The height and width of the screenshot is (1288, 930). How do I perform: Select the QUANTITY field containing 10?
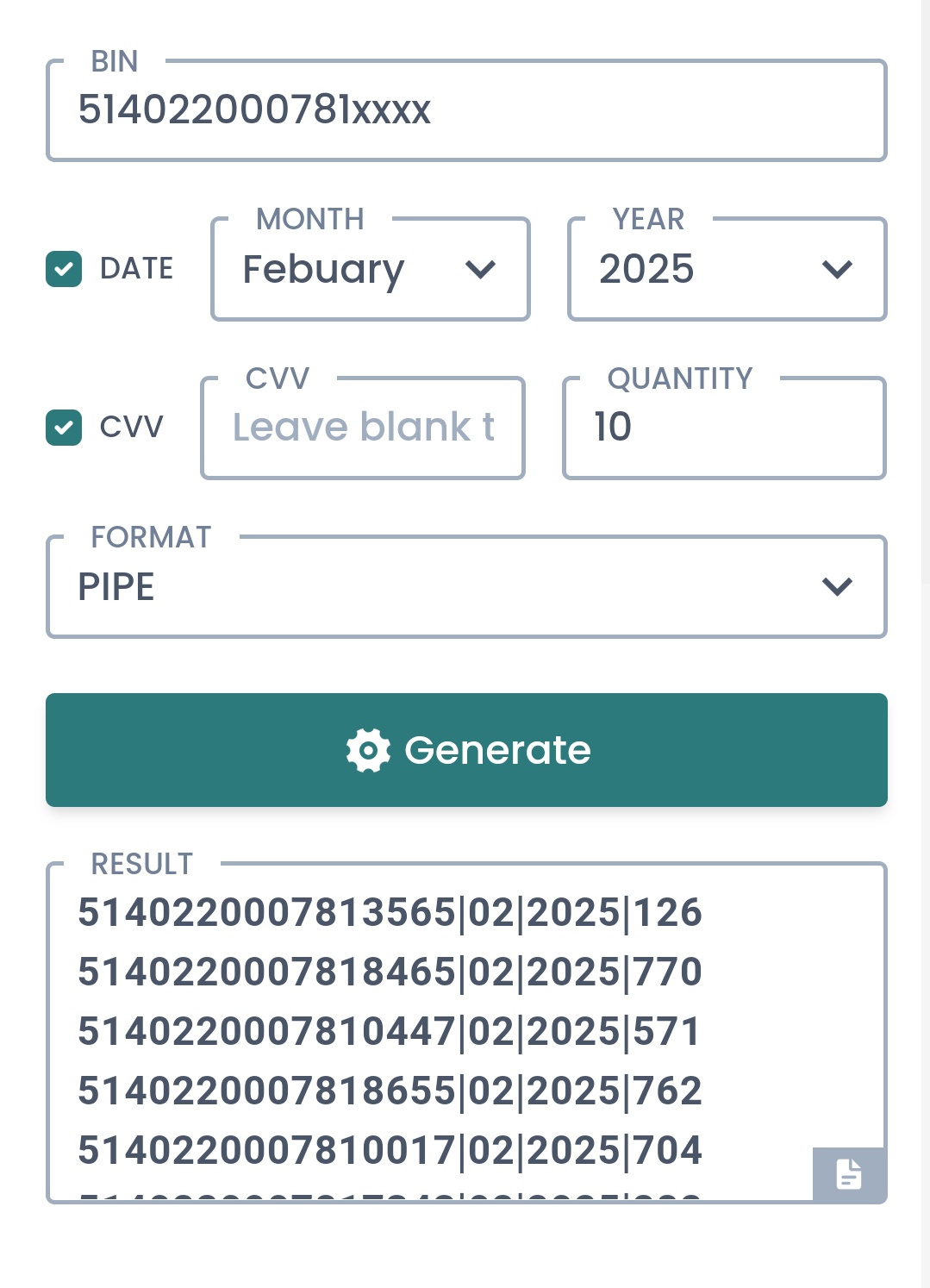click(x=724, y=428)
